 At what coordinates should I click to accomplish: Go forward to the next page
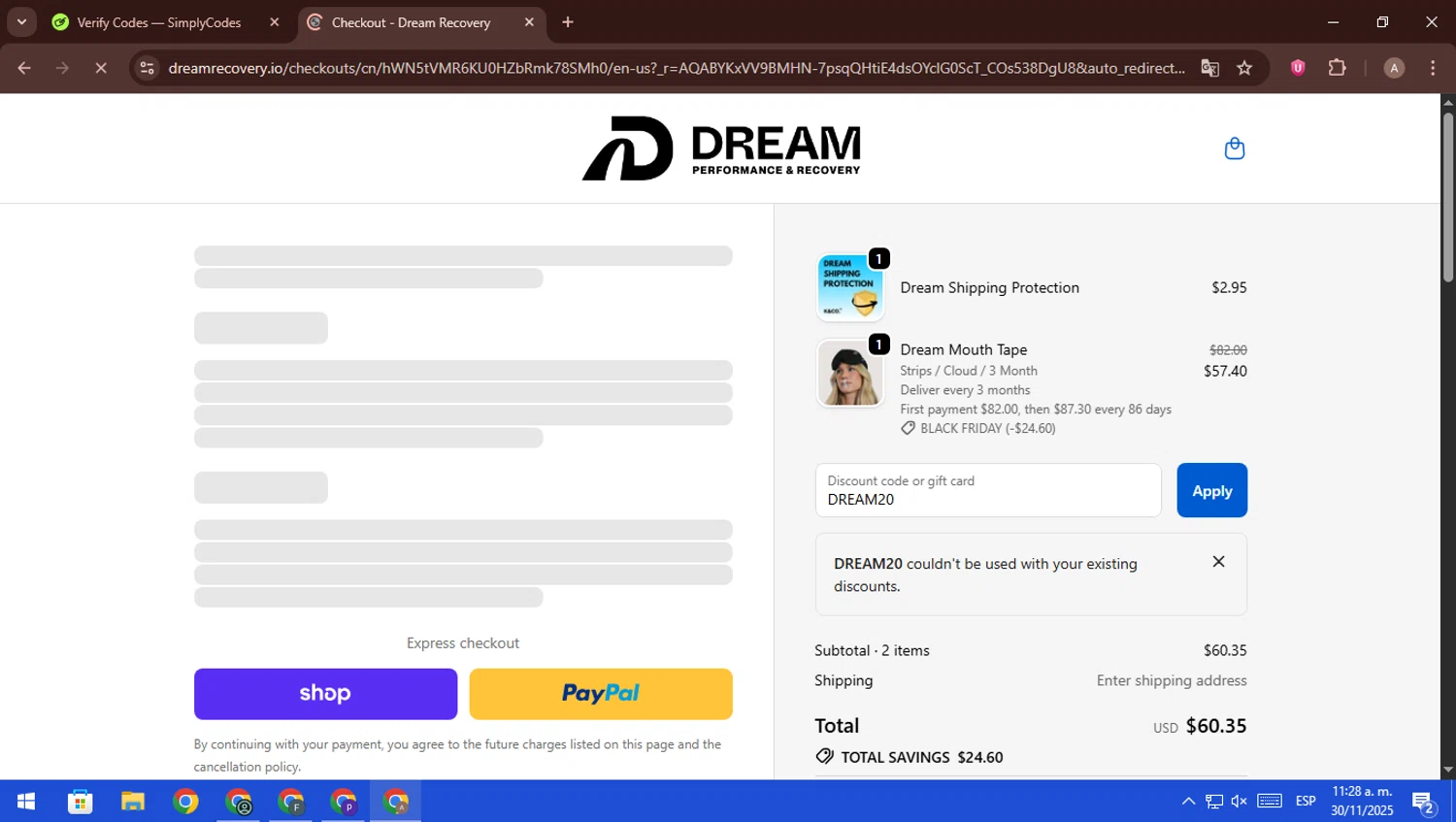coord(62,68)
